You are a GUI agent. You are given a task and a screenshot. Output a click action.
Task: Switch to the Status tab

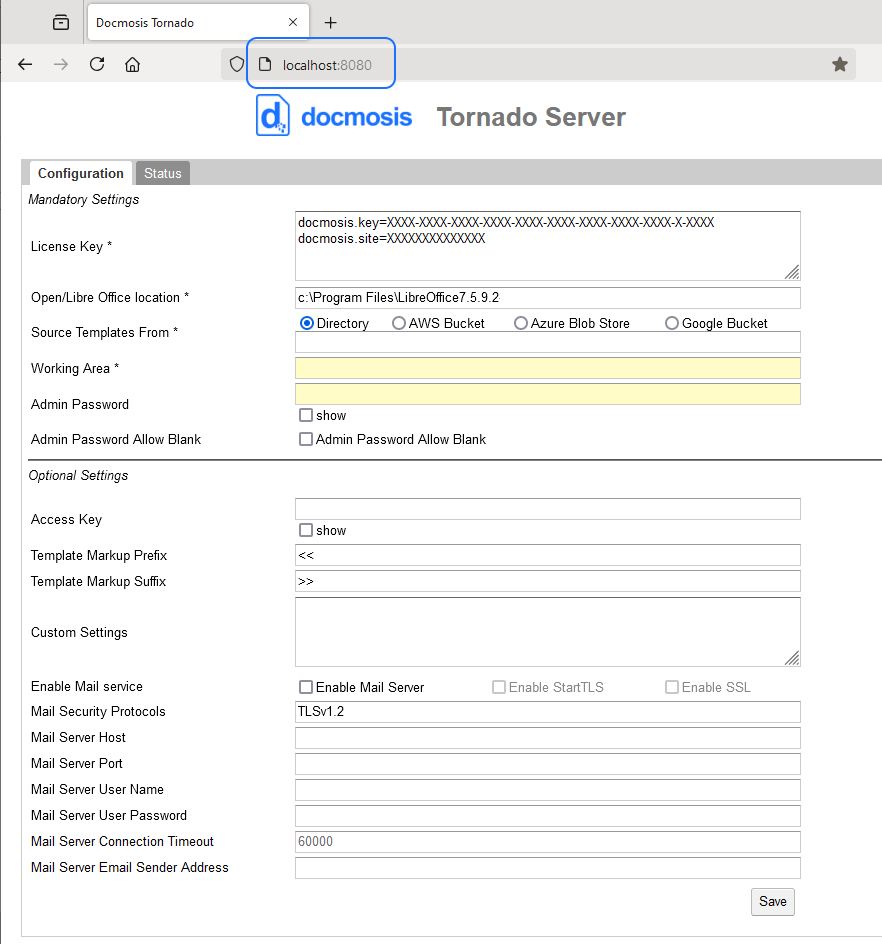pos(163,173)
